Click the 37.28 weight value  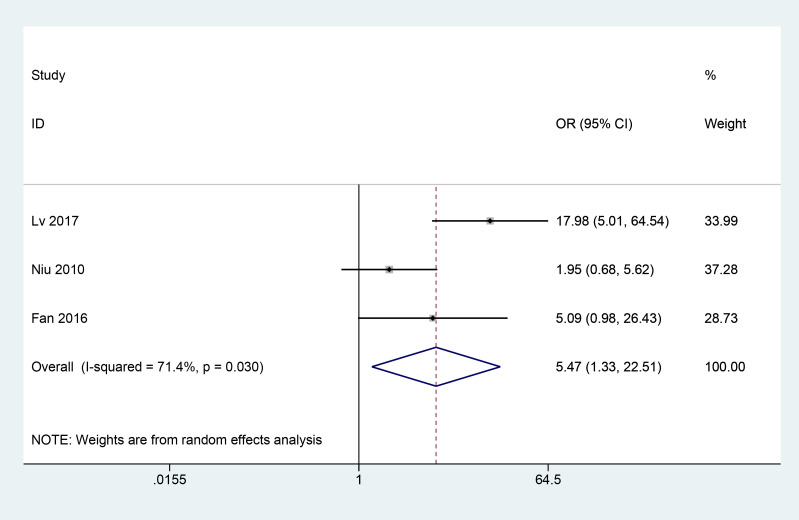tap(721, 269)
